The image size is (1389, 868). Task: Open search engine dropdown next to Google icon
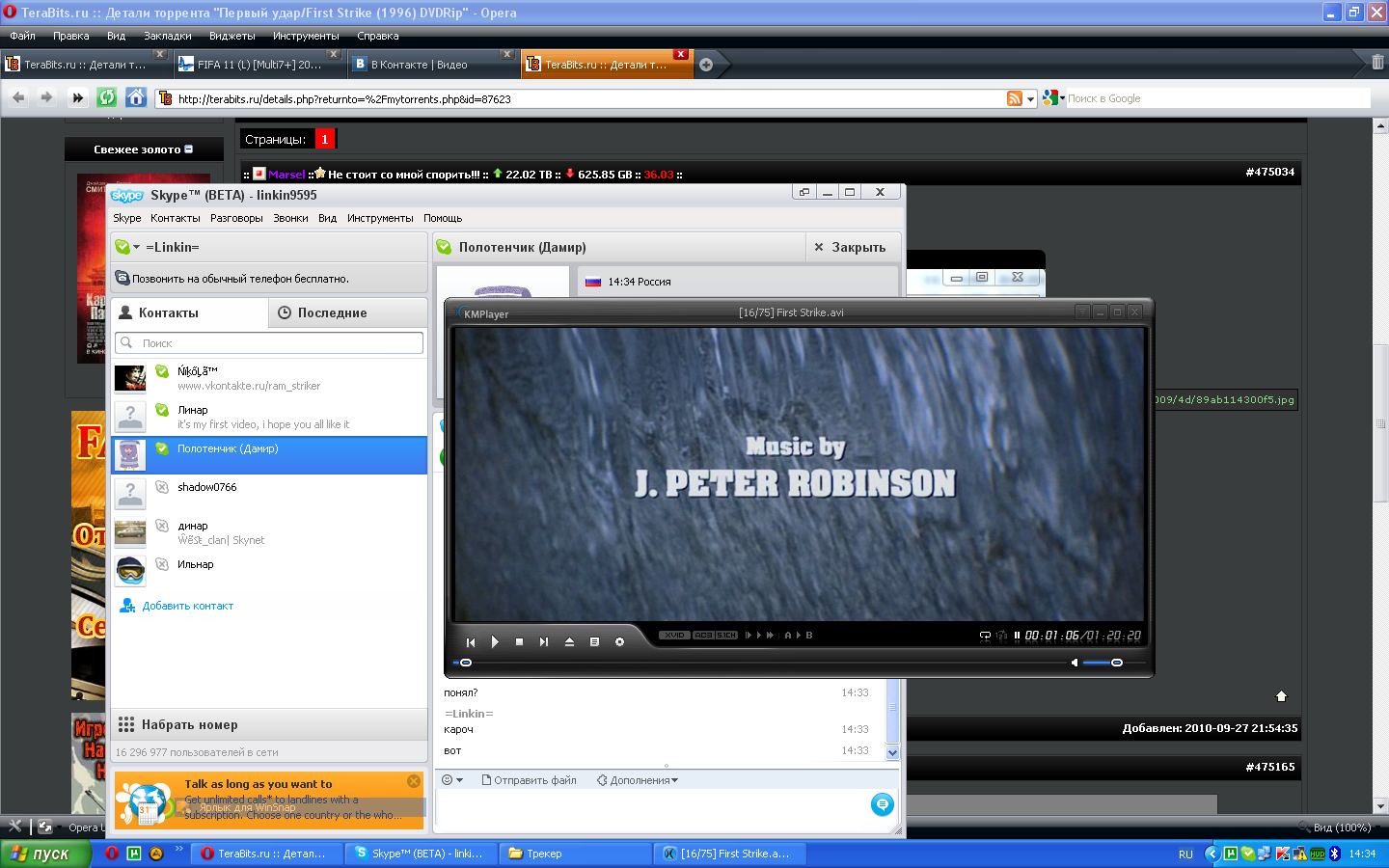[x=1062, y=98]
